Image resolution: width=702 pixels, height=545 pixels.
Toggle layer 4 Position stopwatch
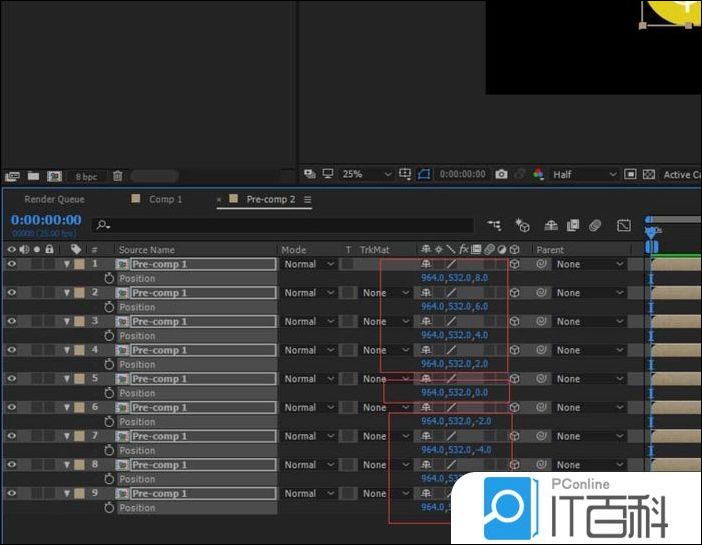109,364
